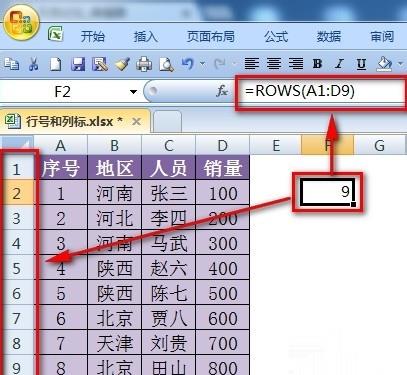
Task: Click the Save As icon
Action: tap(100, 64)
